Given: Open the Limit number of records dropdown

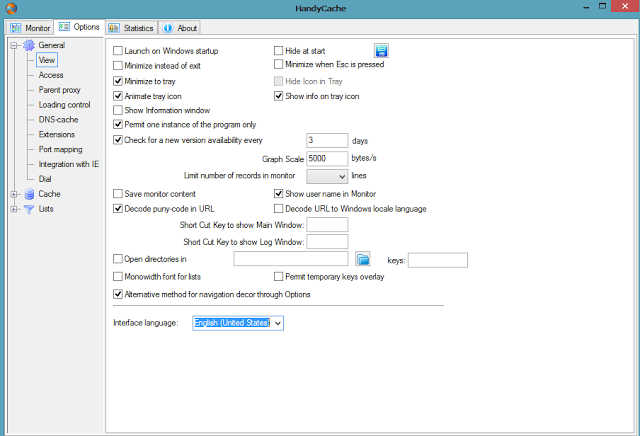Looking at the screenshot, I should pyautogui.click(x=342, y=176).
